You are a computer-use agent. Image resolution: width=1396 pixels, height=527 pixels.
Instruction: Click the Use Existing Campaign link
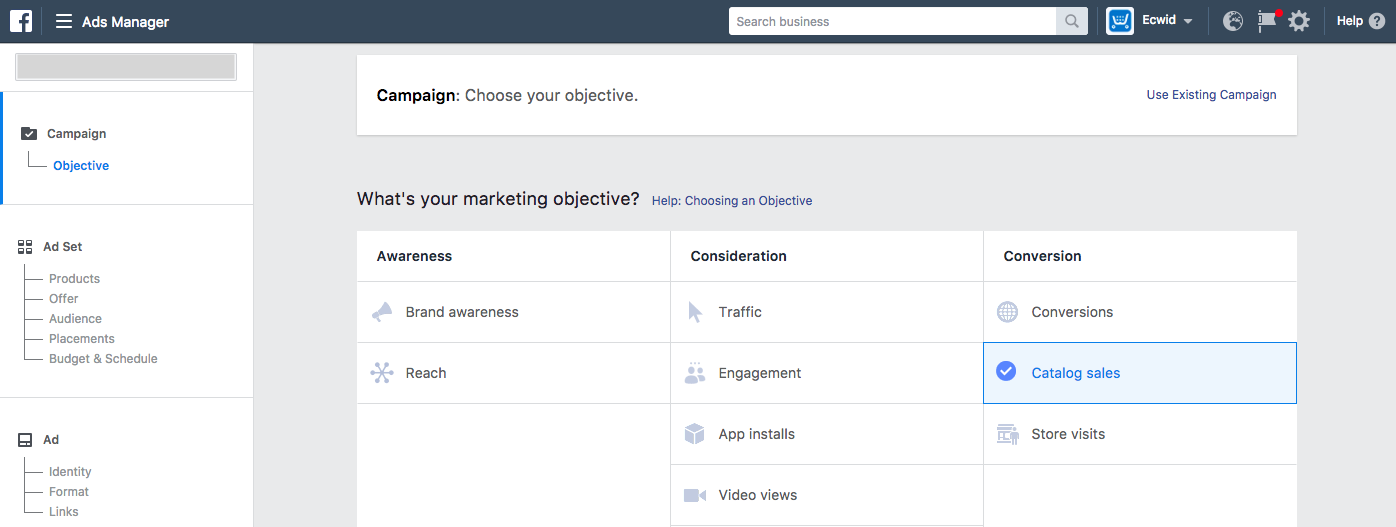1211,95
